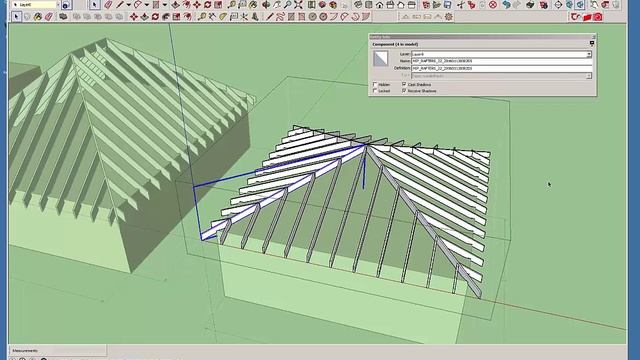Click the red circled X Erase icon
The width and height of the screenshot is (640, 360).
tap(493, 5)
